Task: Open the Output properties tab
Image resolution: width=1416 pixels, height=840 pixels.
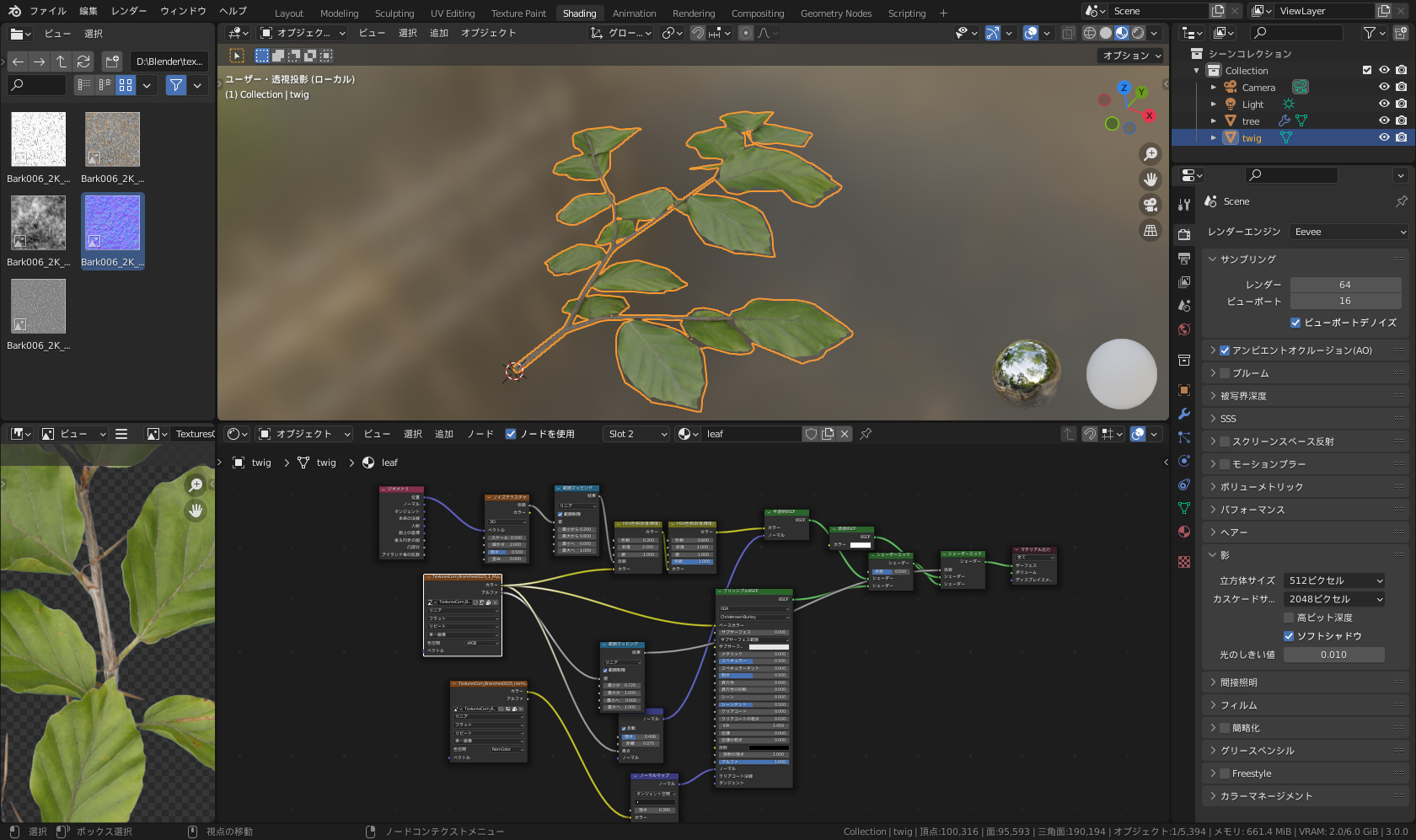Action: [1184, 258]
